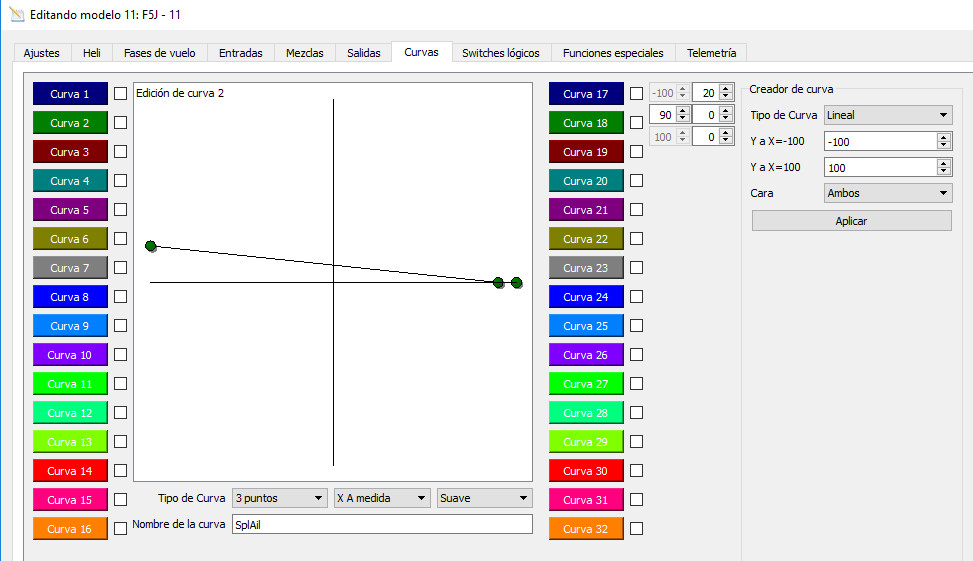The image size is (973, 561).
Task: Expand the 'X A medida' dropdown
Action: (382, 498)
